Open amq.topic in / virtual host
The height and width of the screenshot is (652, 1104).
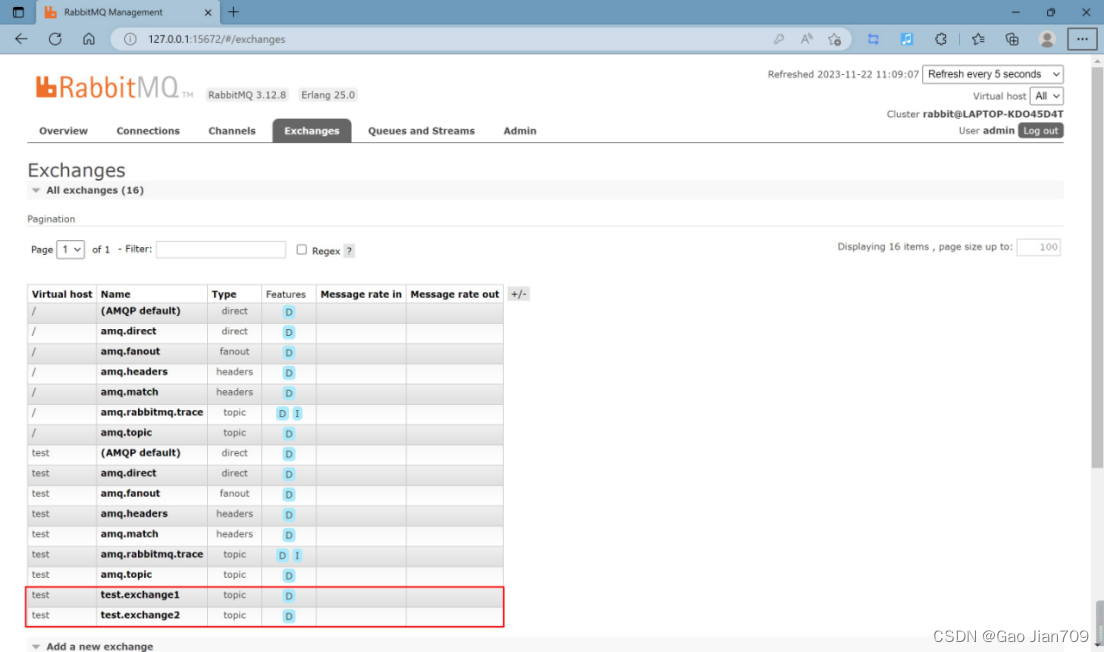point(126,433)
